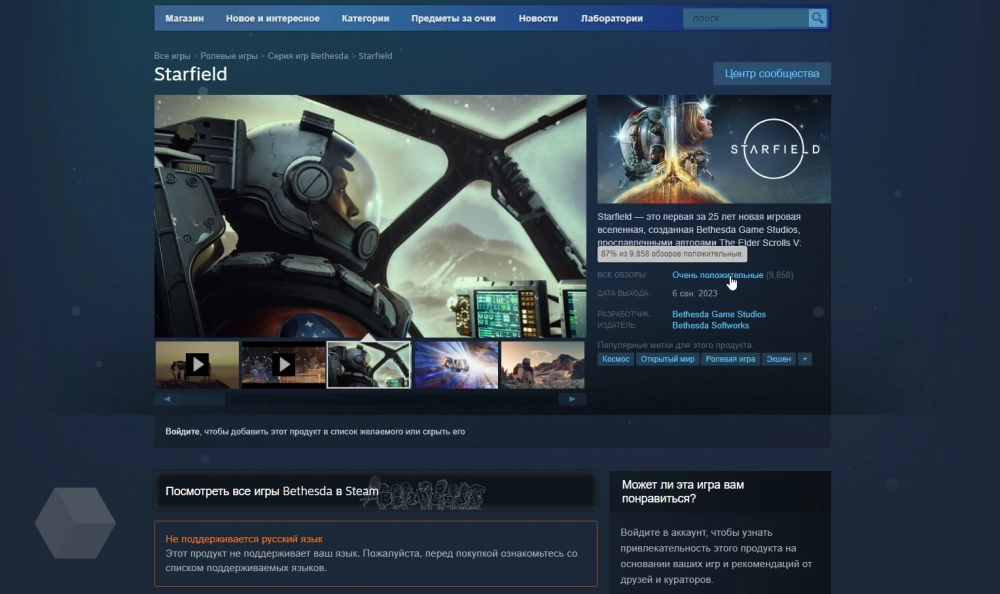Open the Новости tab
This screenshot has width=1000, height=594.
pos(539,18)
